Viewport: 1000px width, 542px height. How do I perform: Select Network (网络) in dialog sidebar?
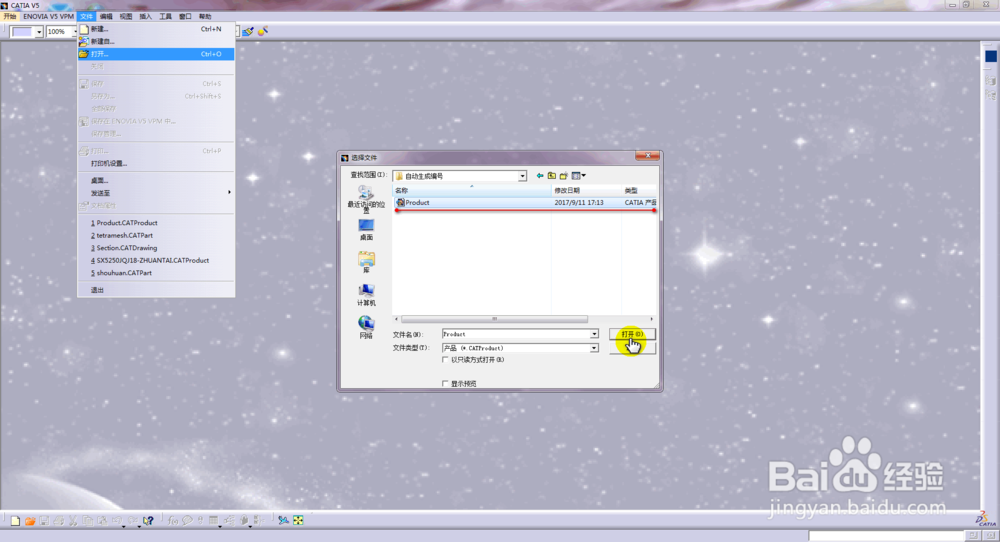[x=366, y=327]
